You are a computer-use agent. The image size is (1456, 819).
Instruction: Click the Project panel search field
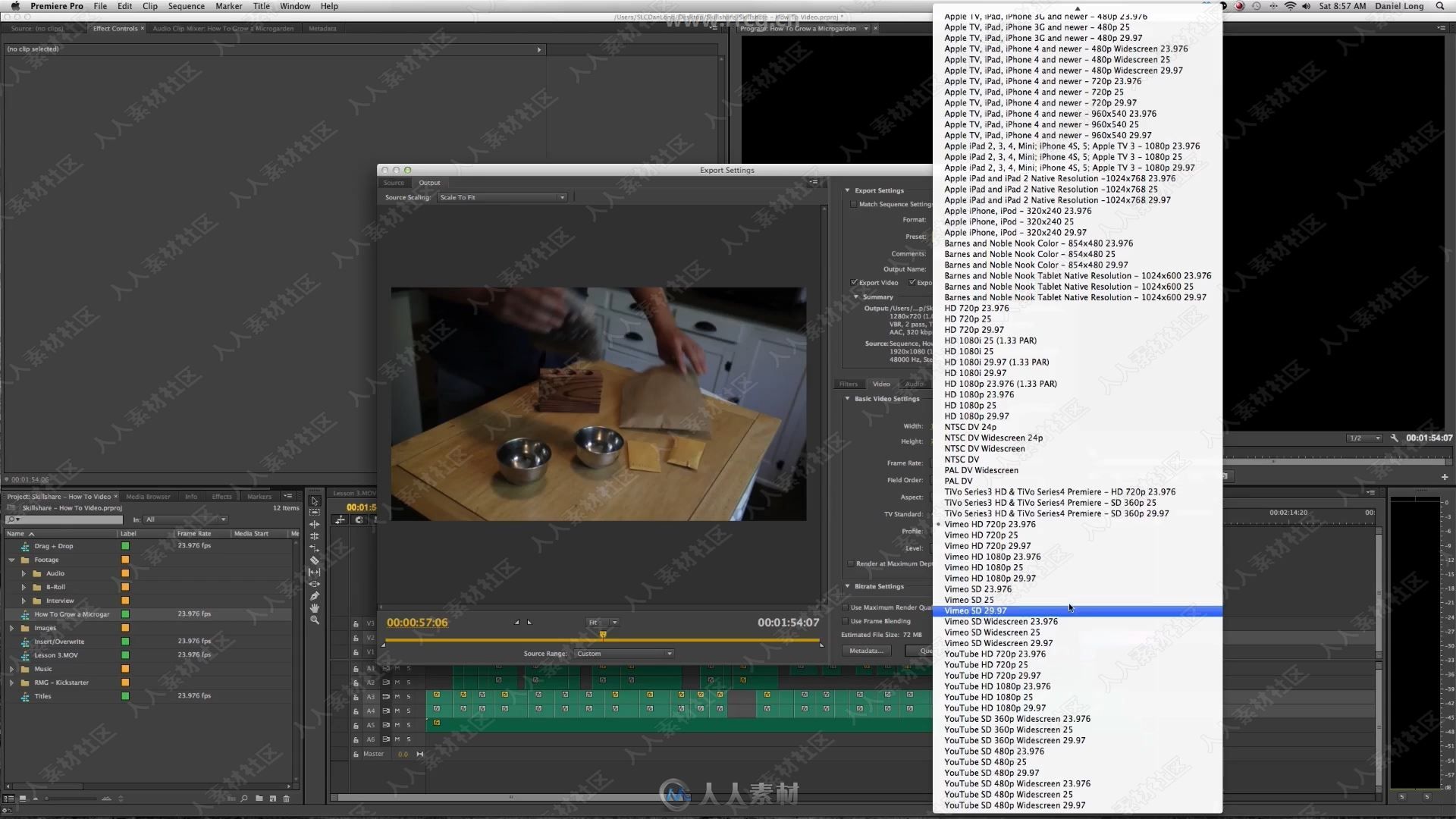pyautogui.click(x=64, y=519)
